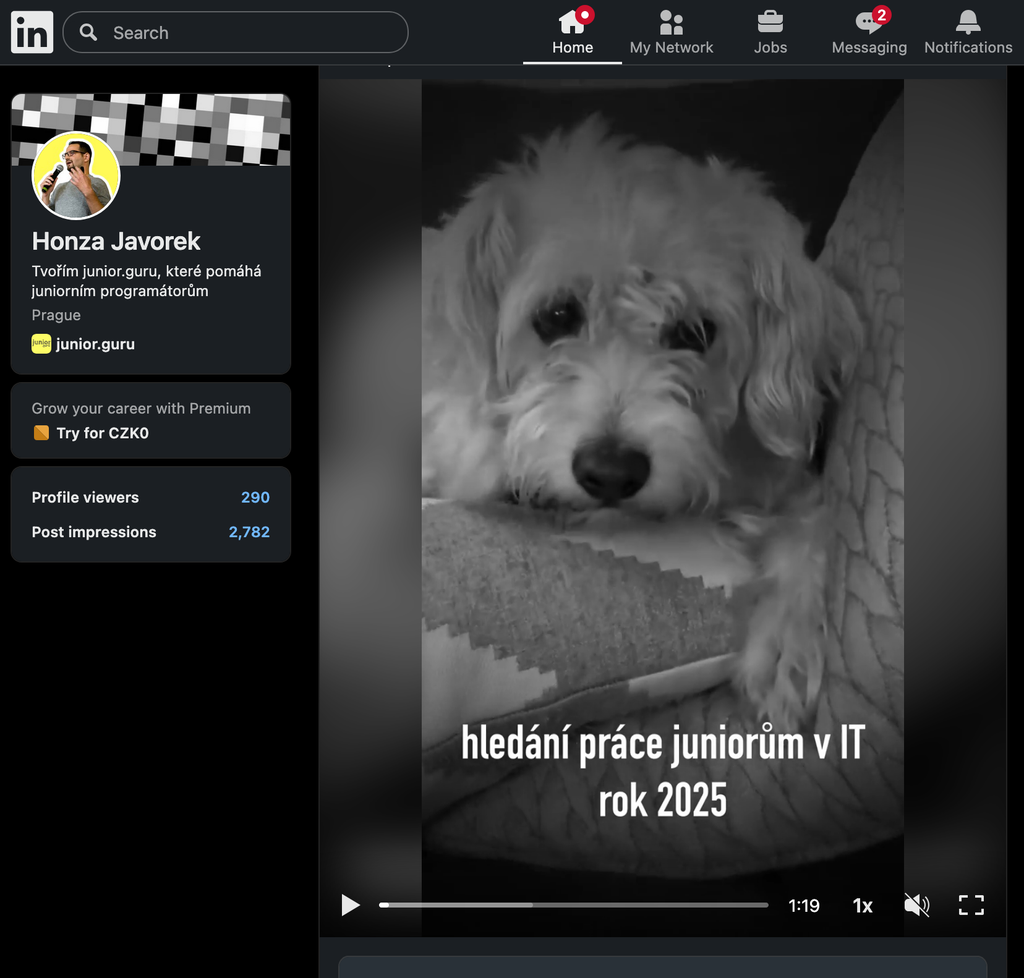Unmute the video sound
Image resolution: width=1024 pixels, height=978 pixels.
click(916, 905)
